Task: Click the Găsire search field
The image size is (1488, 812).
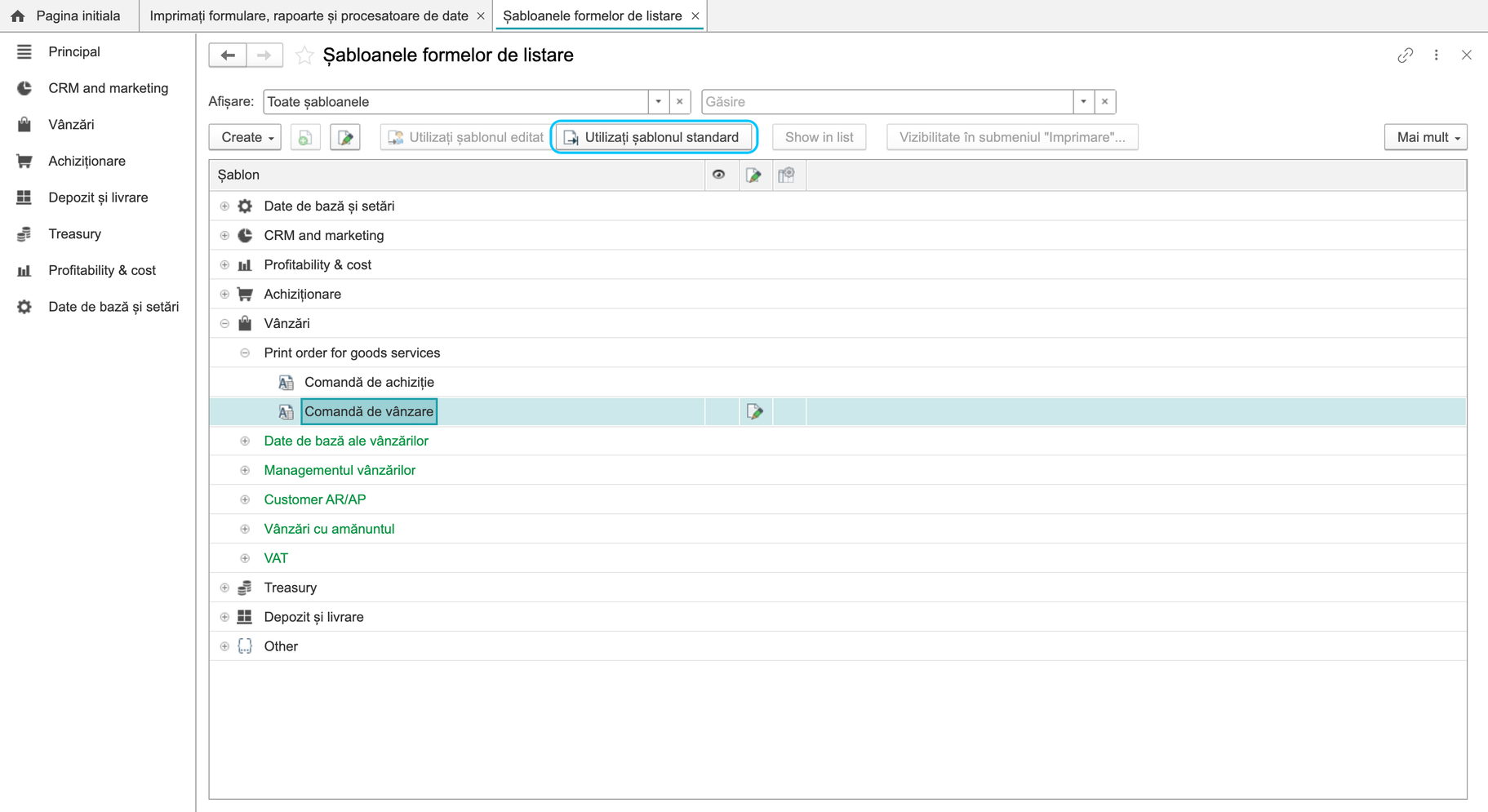Action: point(887,102)
